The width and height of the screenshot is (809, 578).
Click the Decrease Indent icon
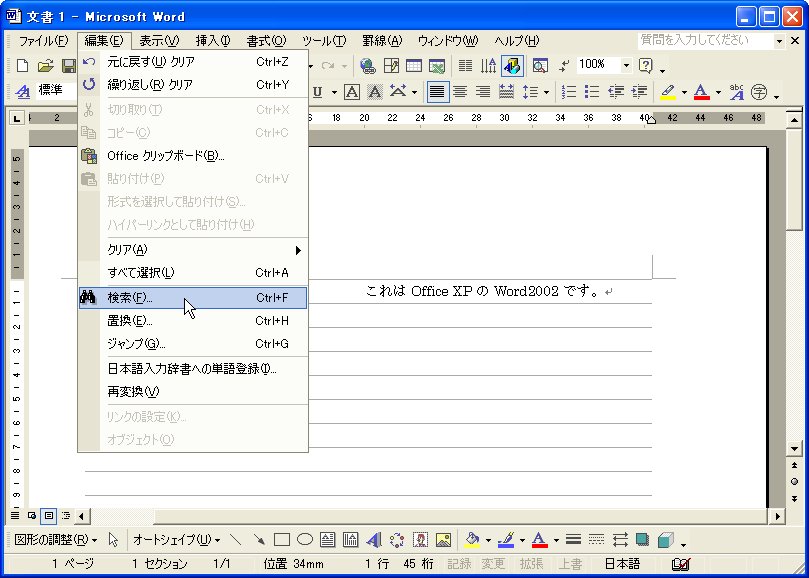pos(616,92)
